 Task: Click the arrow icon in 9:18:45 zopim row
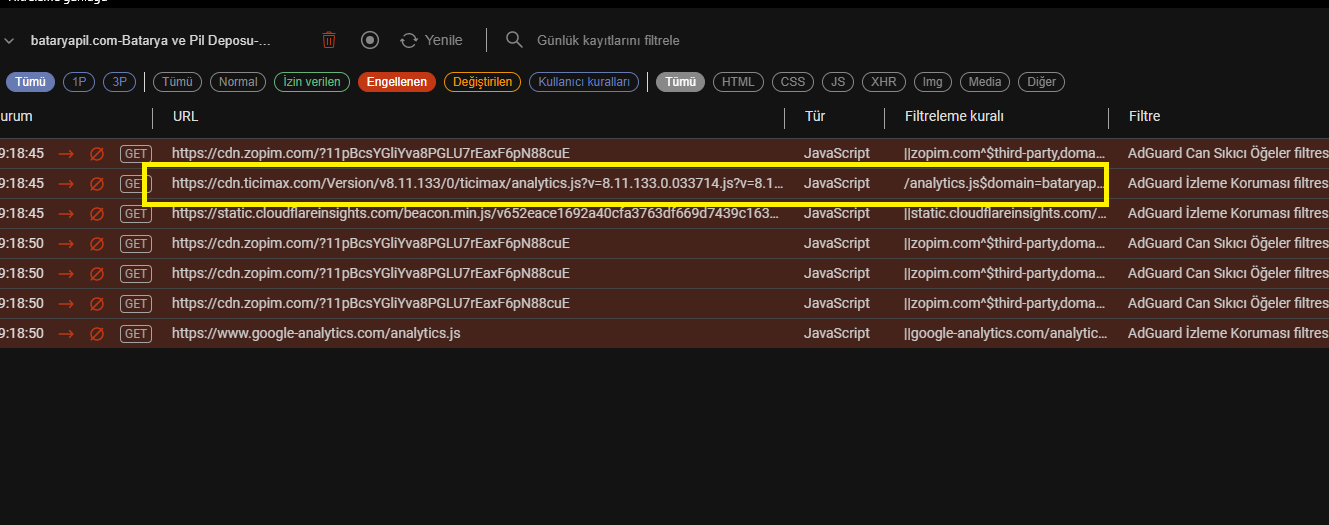click(x=67, y=154)
